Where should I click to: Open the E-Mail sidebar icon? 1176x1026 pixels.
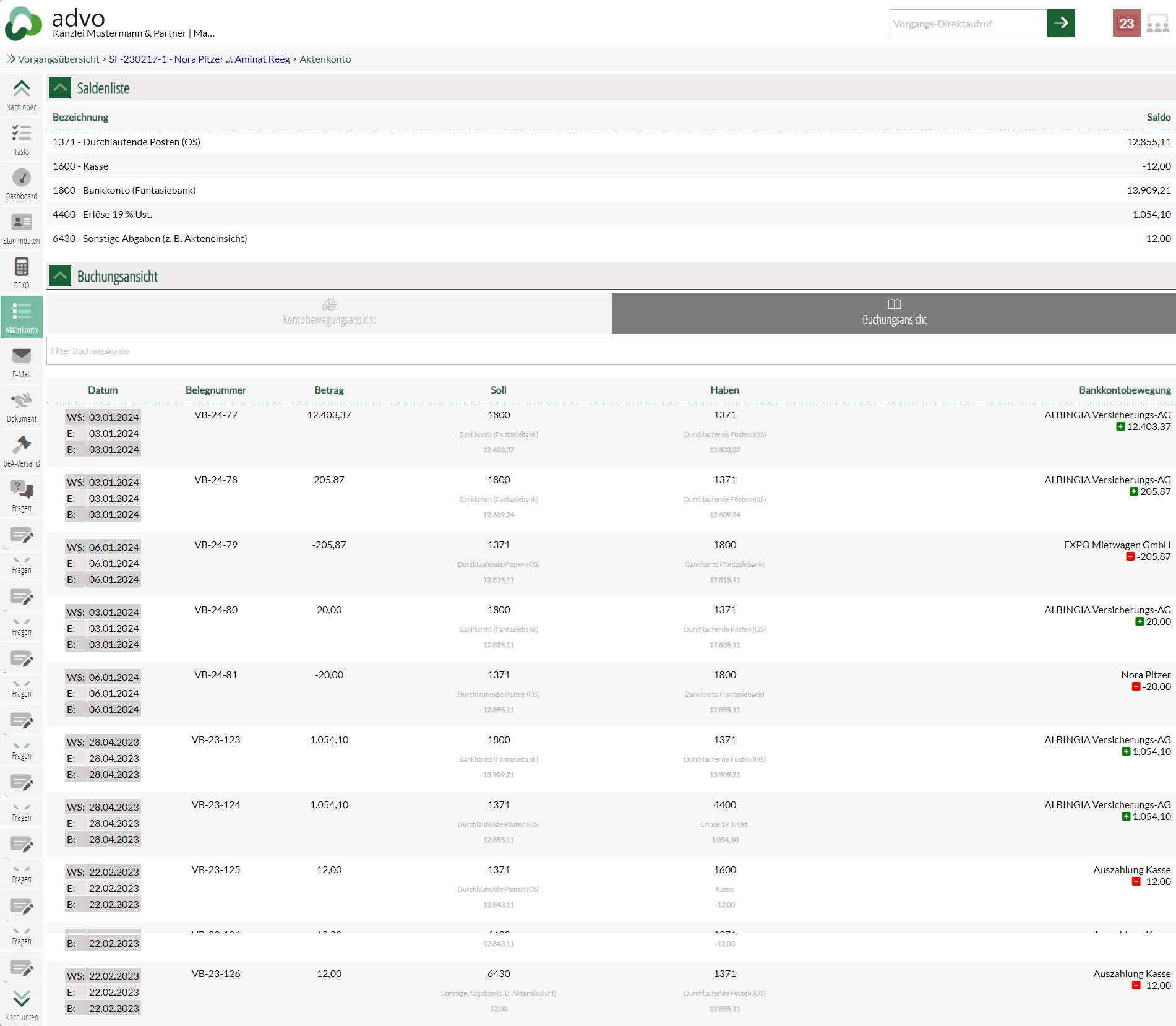click(22, 362)
